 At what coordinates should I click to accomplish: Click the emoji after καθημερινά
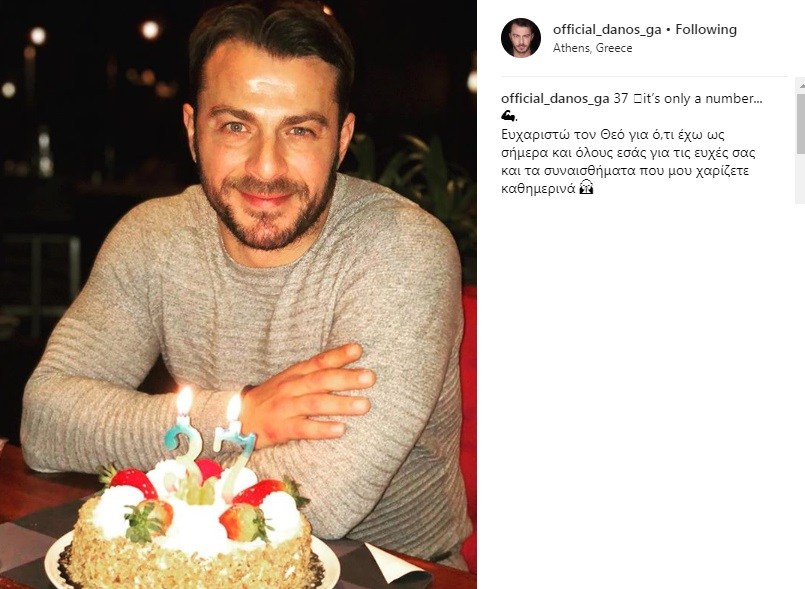(x=586, y=188)
